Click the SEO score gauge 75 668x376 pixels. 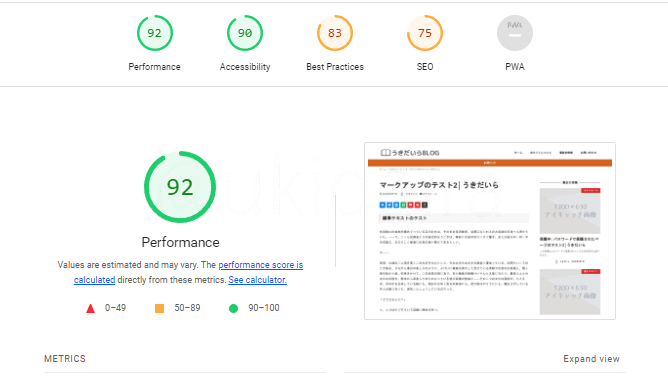(425, 33)
